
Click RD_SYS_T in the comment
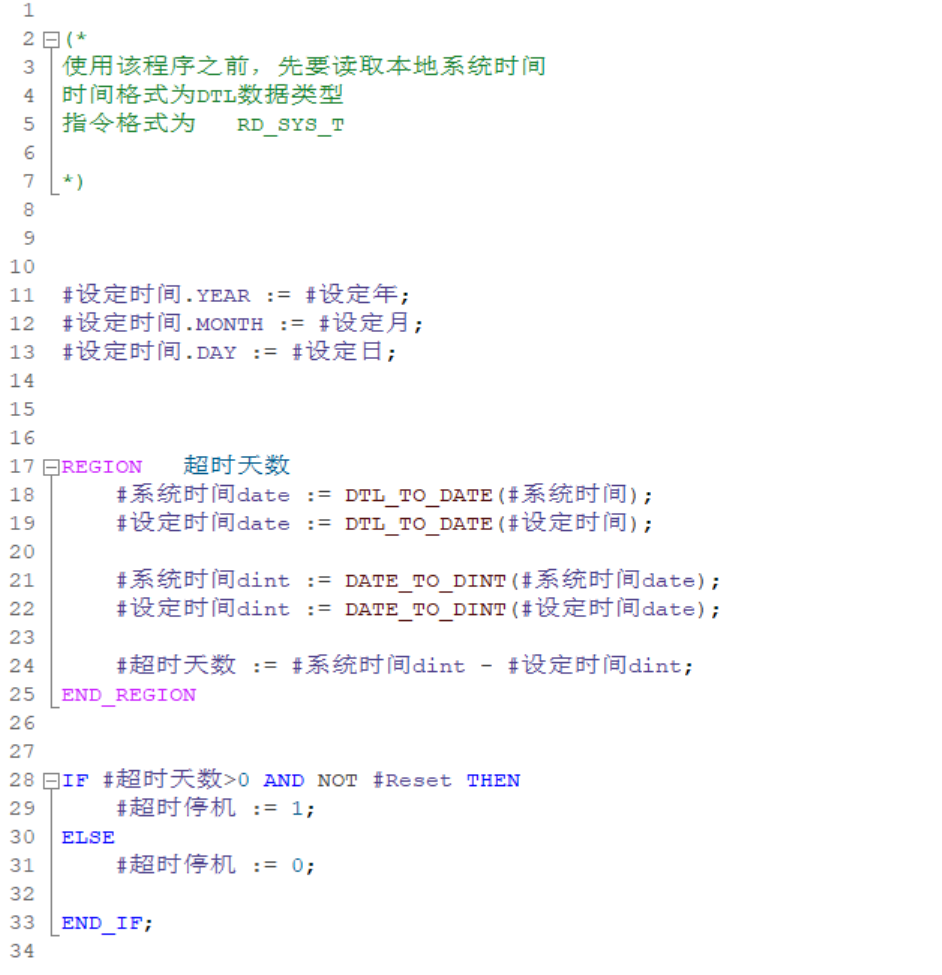pos(290,126)
